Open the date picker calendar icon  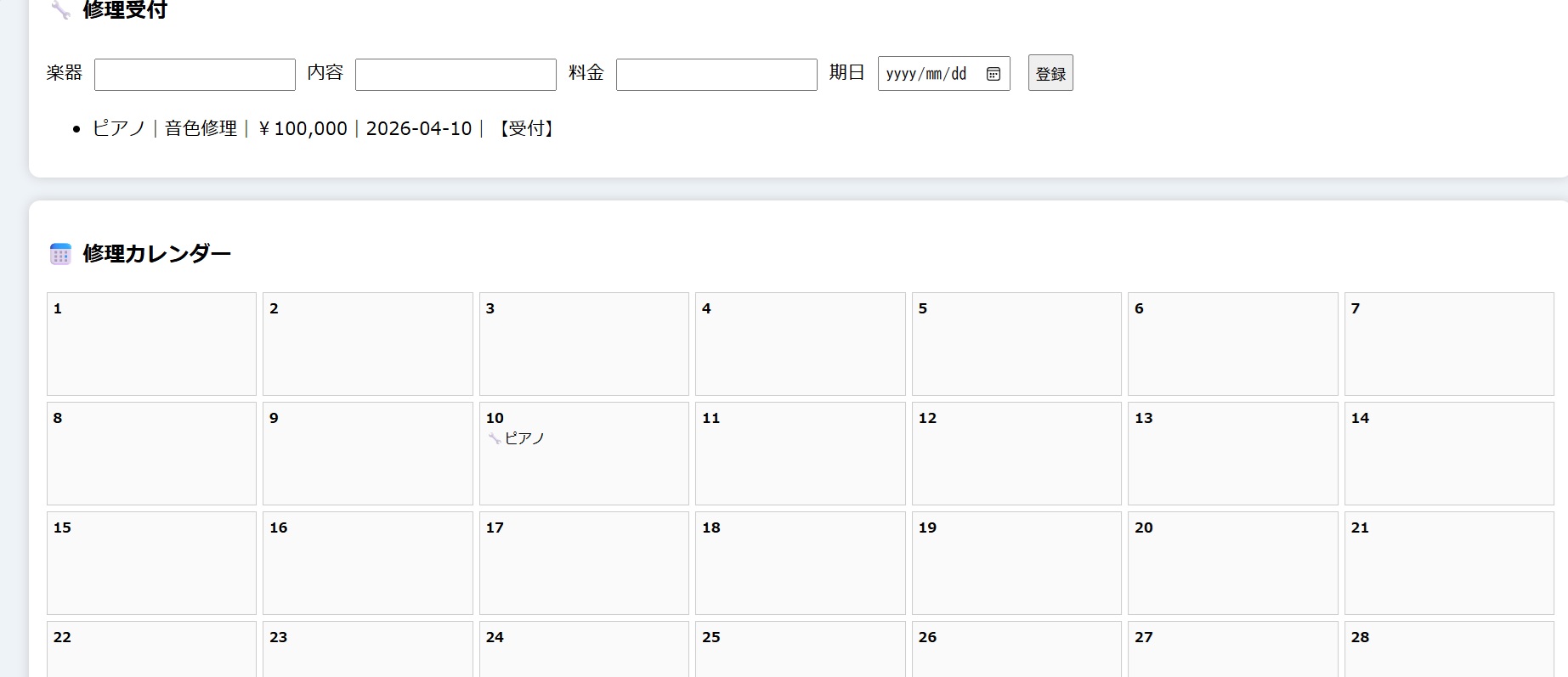[993, 74]
